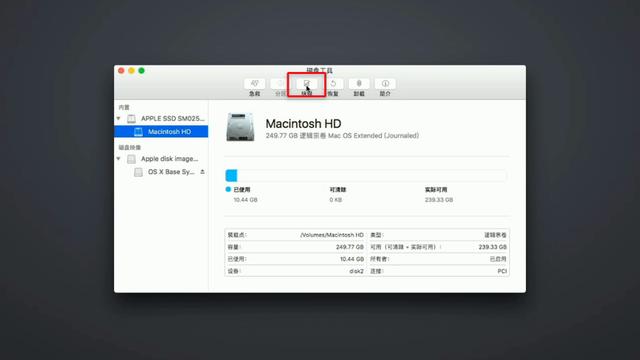Unmount the volume with the 卸载 button
This screenshot has height=360, width=640.
click(359, 84)
